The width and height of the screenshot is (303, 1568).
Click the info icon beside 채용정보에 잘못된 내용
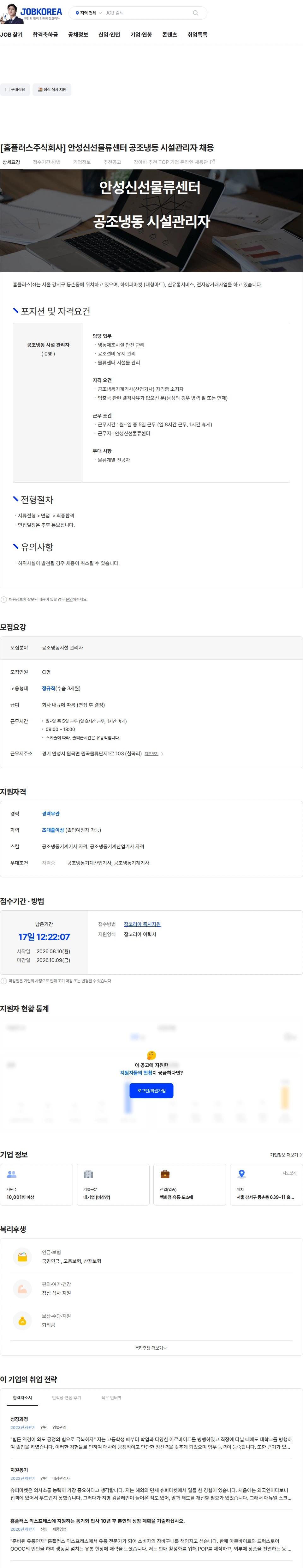tap(4, 600)
